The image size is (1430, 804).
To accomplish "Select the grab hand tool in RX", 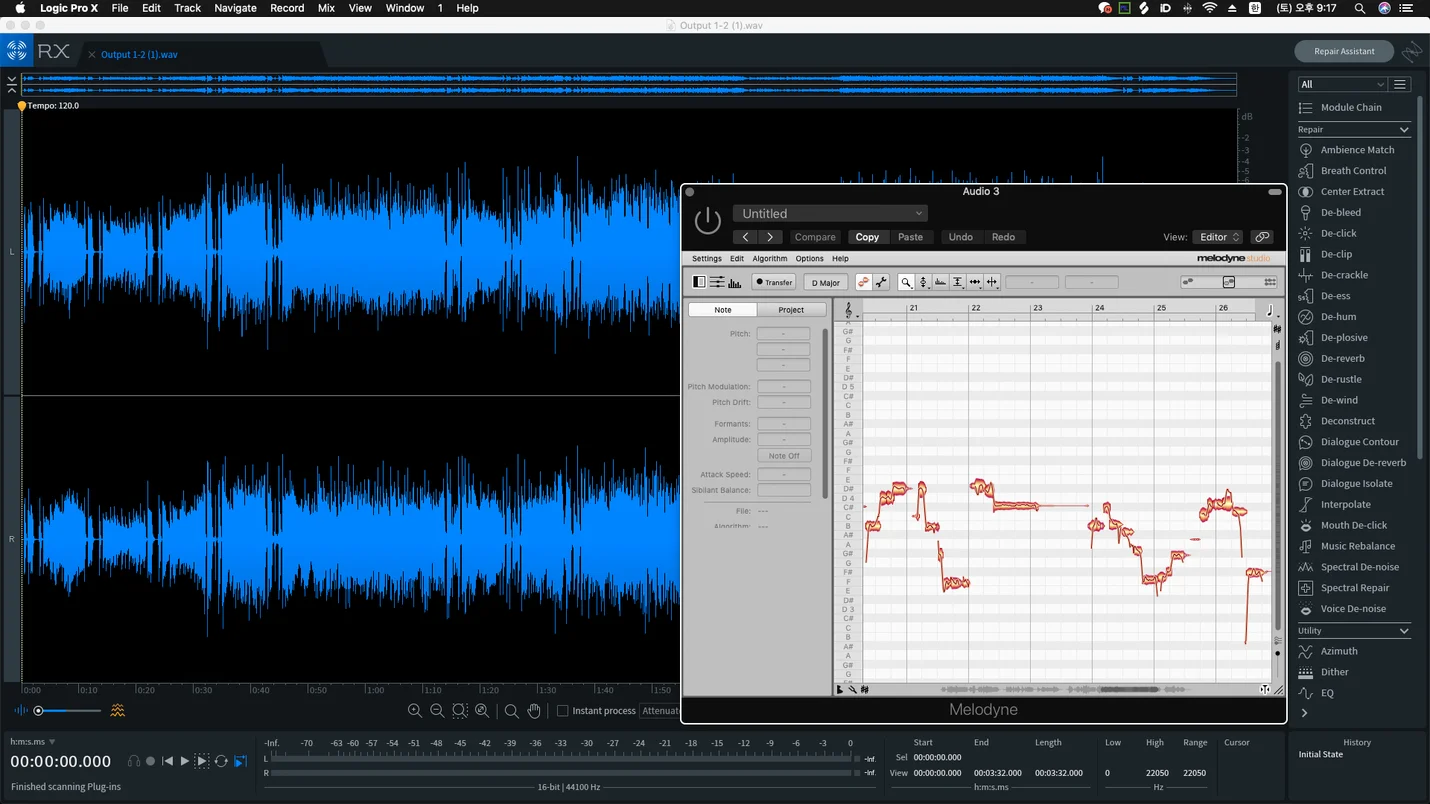I will coord(534,711).
